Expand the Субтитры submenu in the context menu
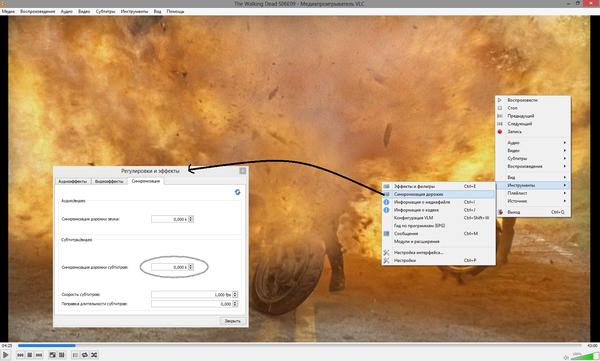 pos(533,158)
